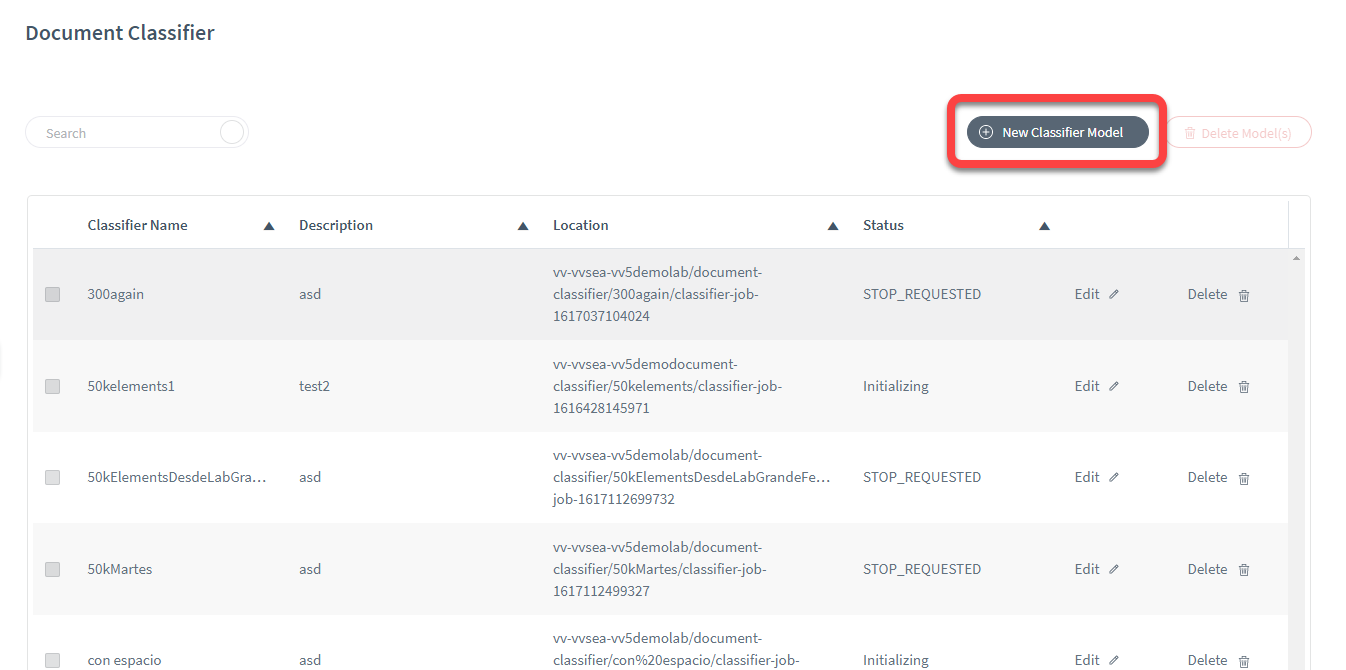Click the location ending in 1617112699732
This screenshot has height=670, width=1346.
(692, 477)
